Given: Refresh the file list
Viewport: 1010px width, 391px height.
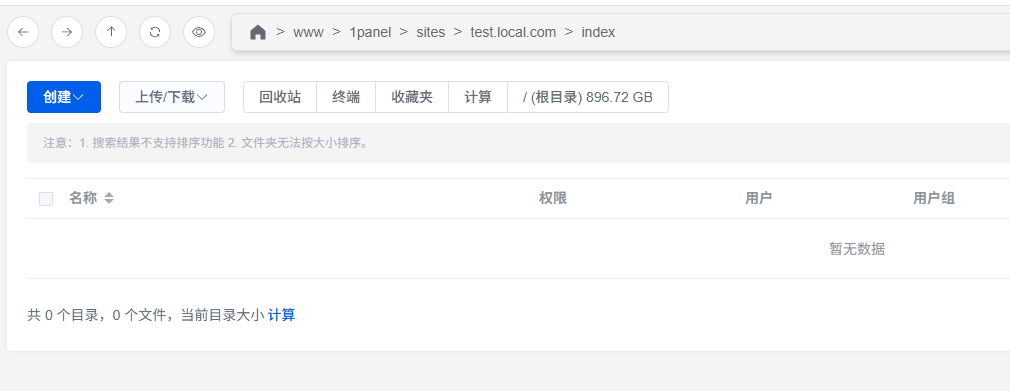Looking at the screenshot, I should 155,32.
